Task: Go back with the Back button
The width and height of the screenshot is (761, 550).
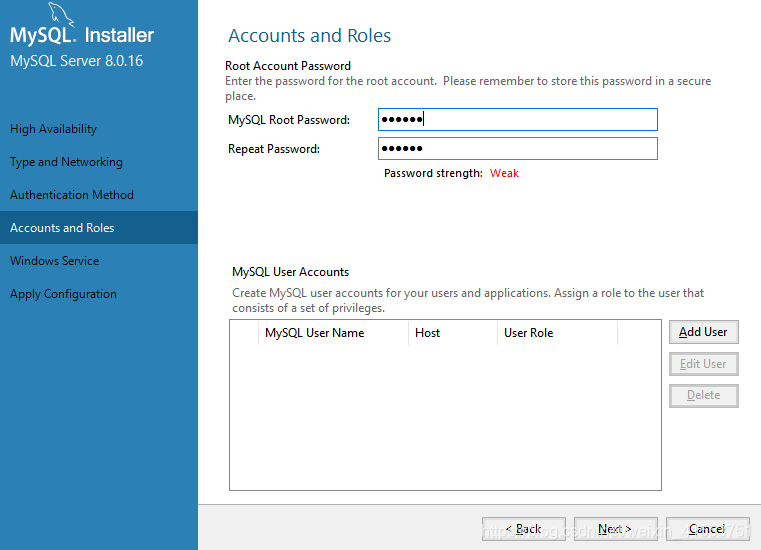Action: coord(524,529)
